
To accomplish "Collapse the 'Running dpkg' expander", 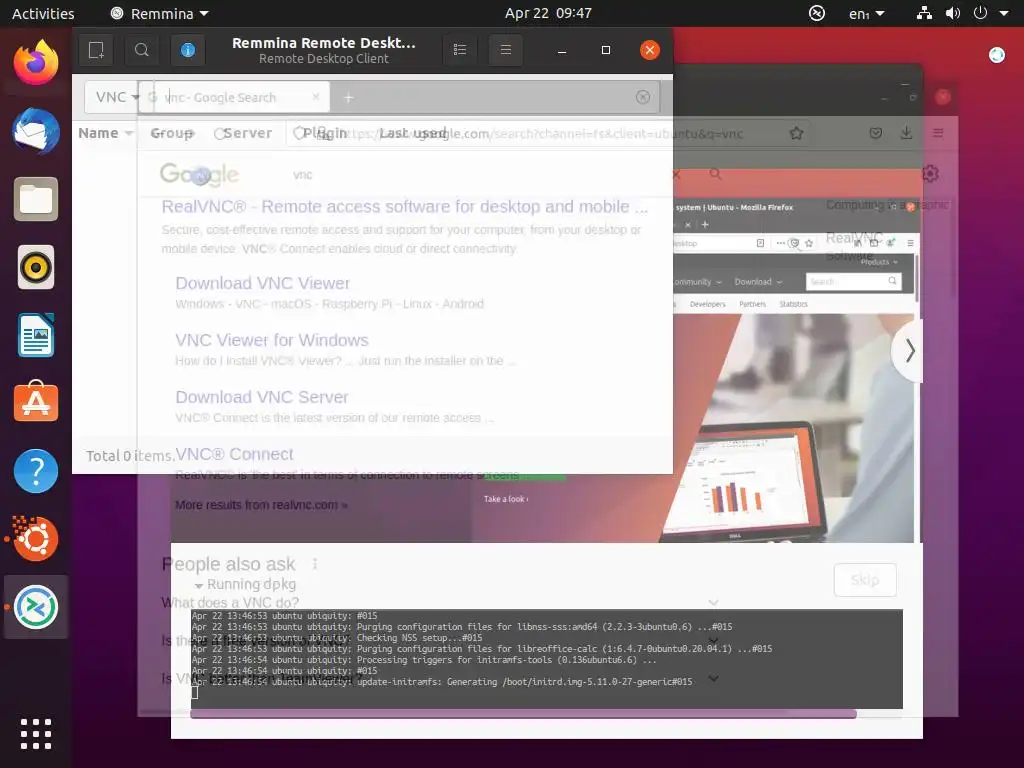I will tap(199, 585).
